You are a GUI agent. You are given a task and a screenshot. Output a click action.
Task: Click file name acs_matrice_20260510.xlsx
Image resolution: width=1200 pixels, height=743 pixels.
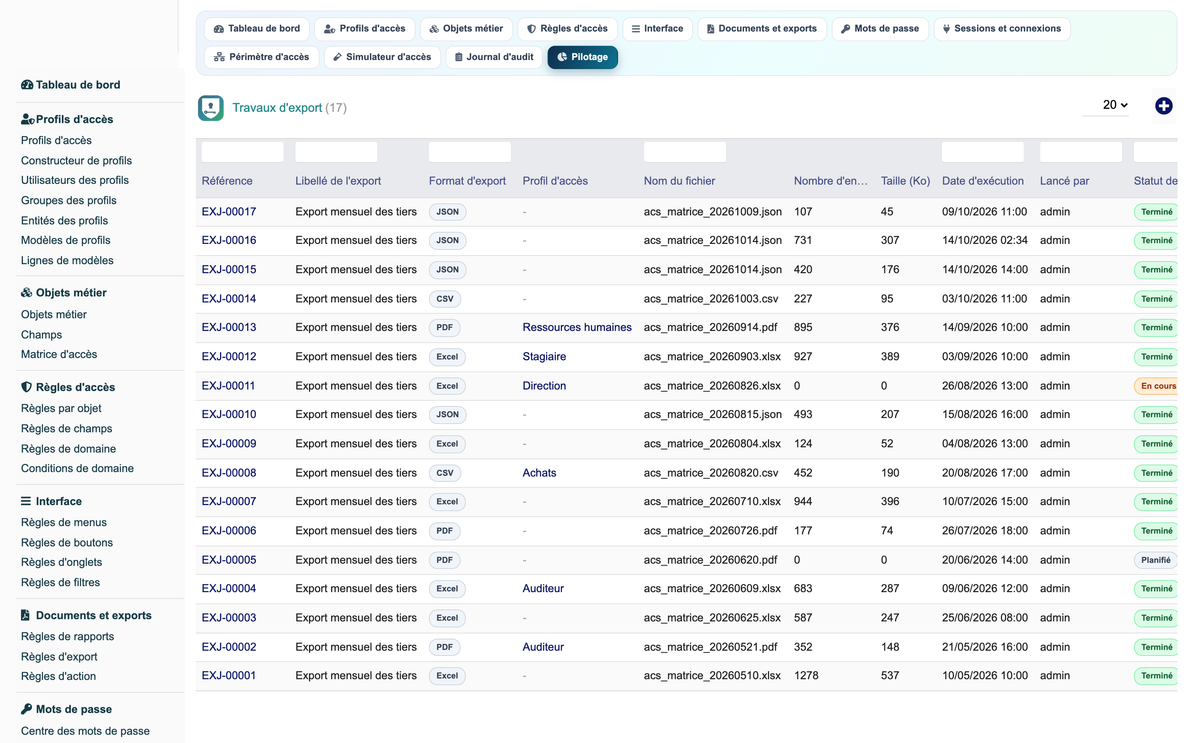712,676
